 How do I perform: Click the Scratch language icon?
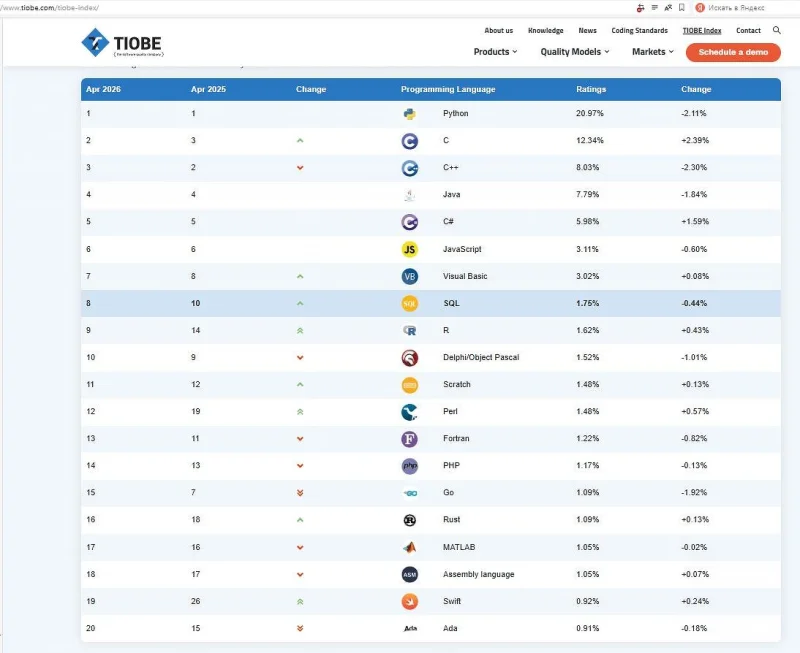point(410,385)
